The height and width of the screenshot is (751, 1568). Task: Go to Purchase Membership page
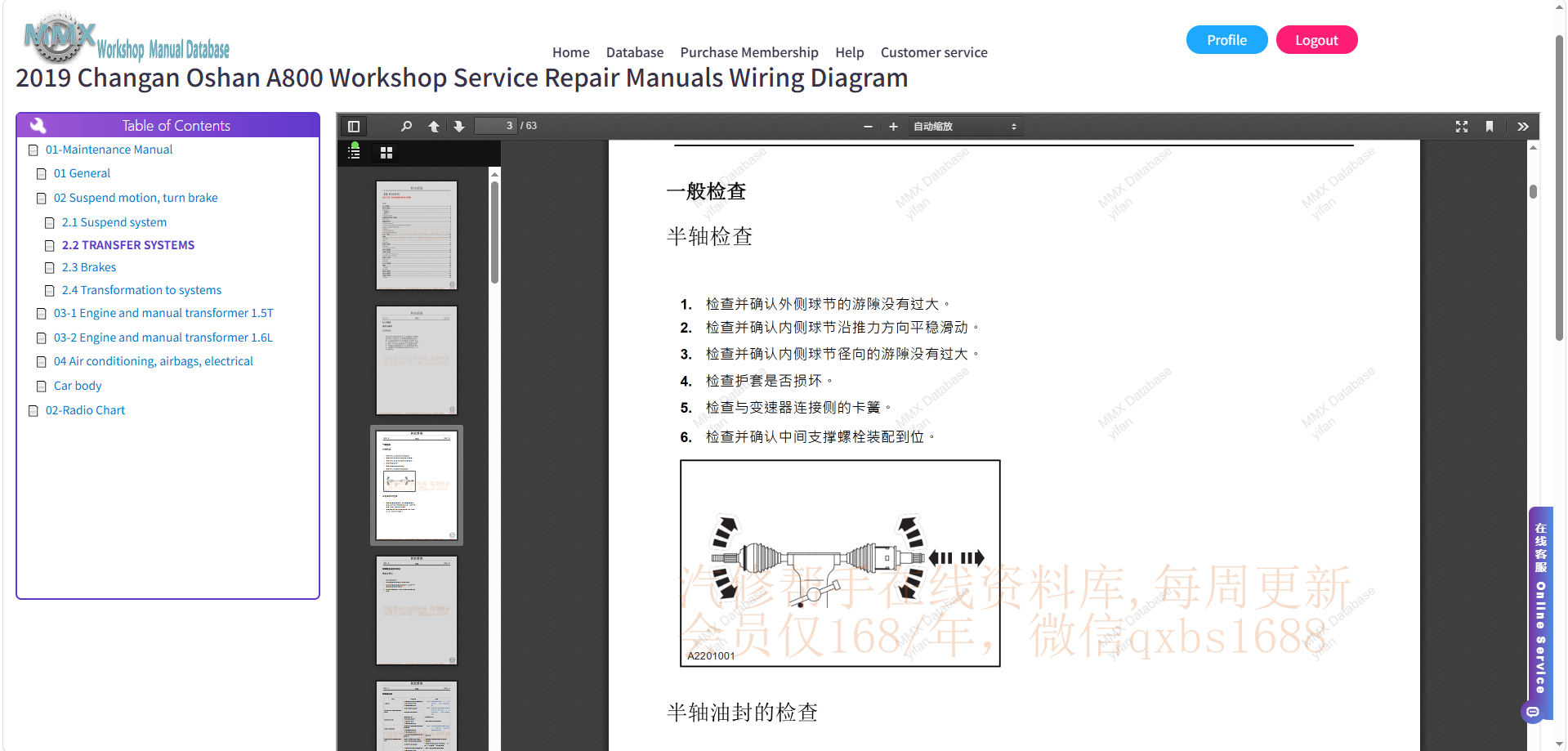tap(749, 52)
